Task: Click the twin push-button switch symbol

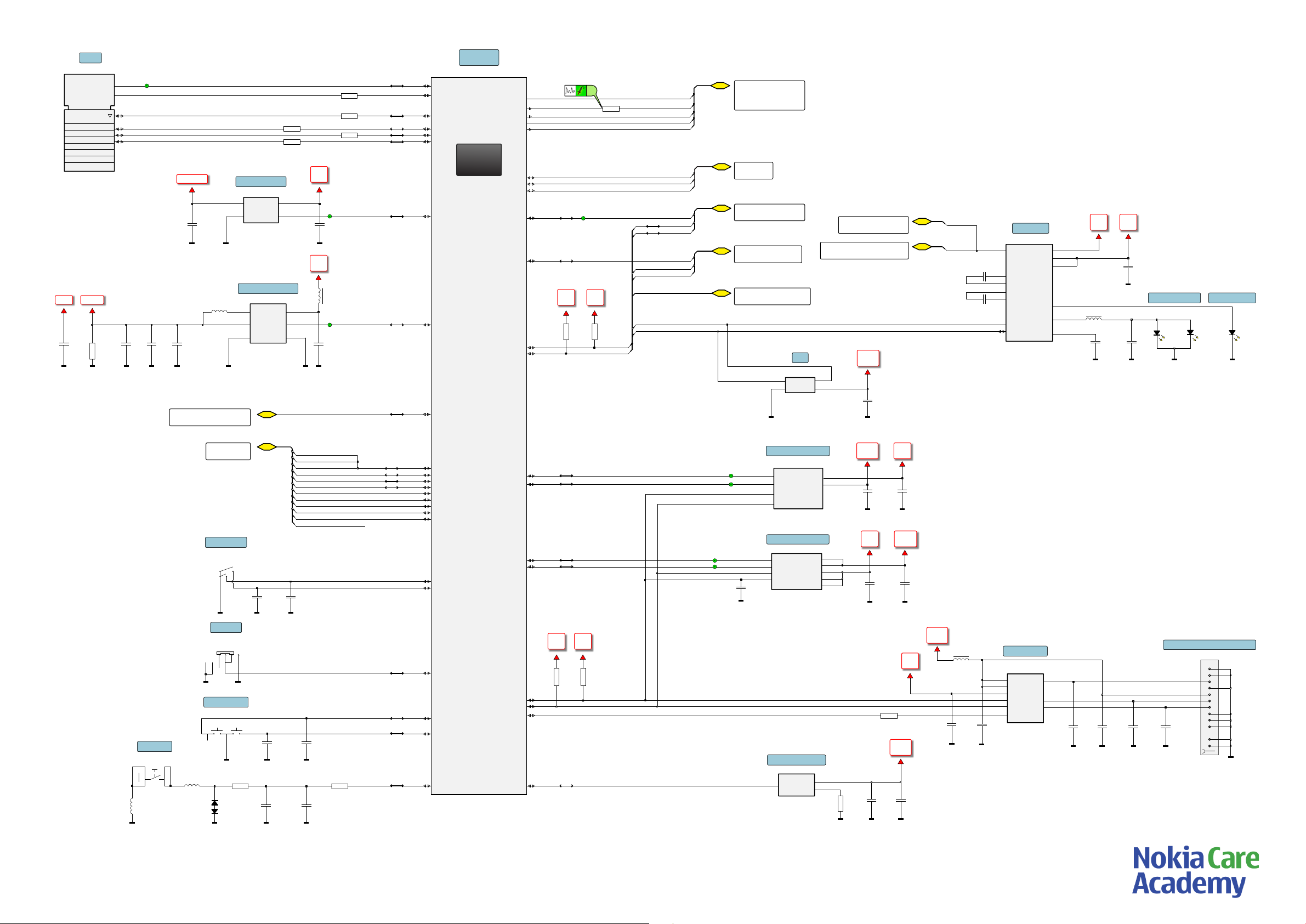Action: [x=226, y=730]
